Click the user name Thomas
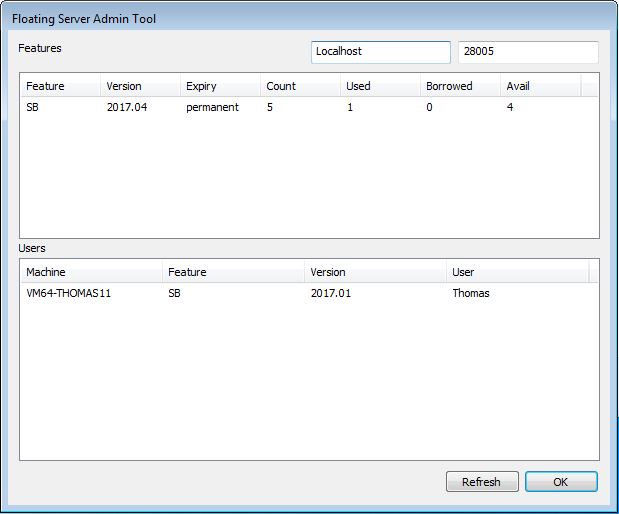Screen dimensions: 619x514 [x=471, y=294]
